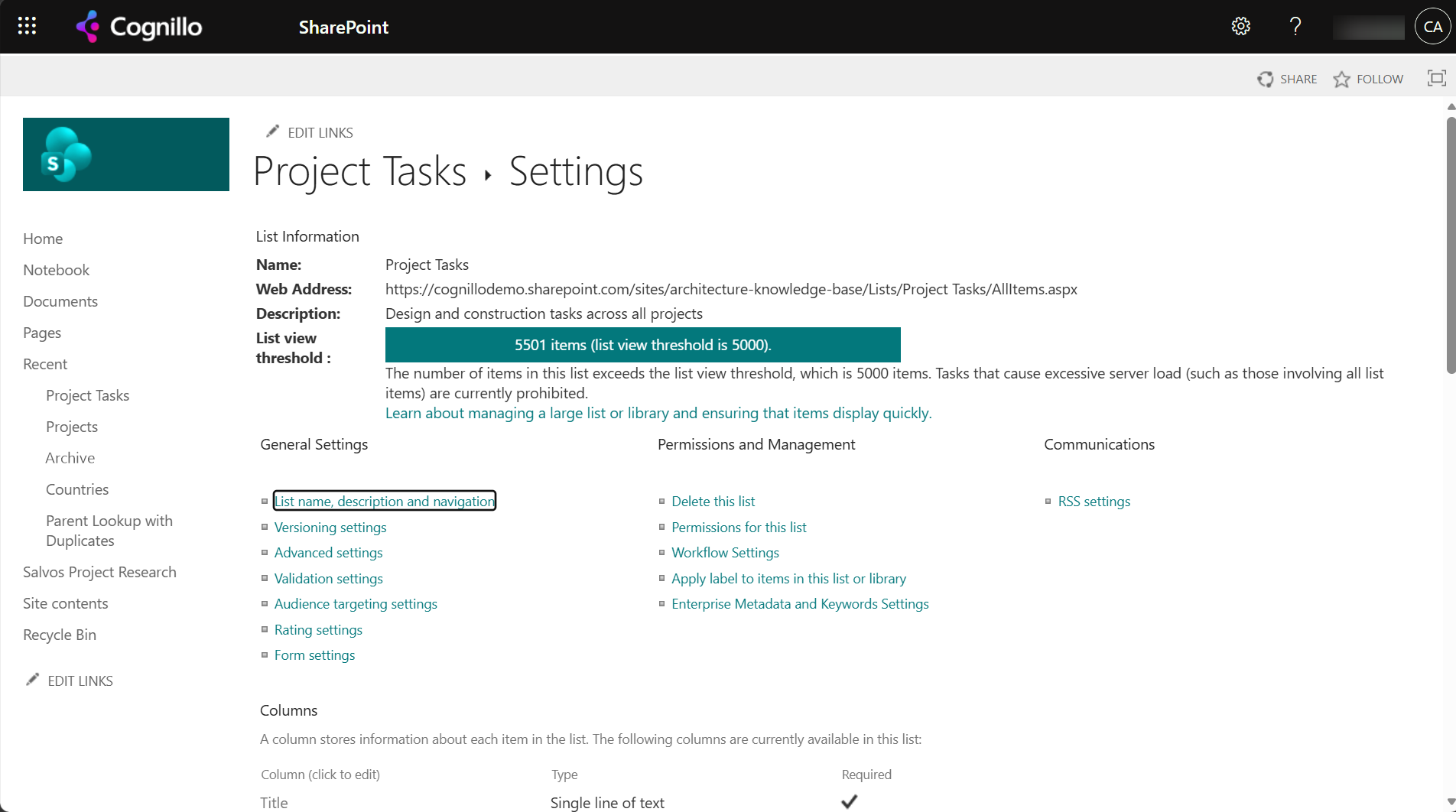Open Form settings
The height and width of the screenshot is (812, 1456).
[x=314, y=654]
